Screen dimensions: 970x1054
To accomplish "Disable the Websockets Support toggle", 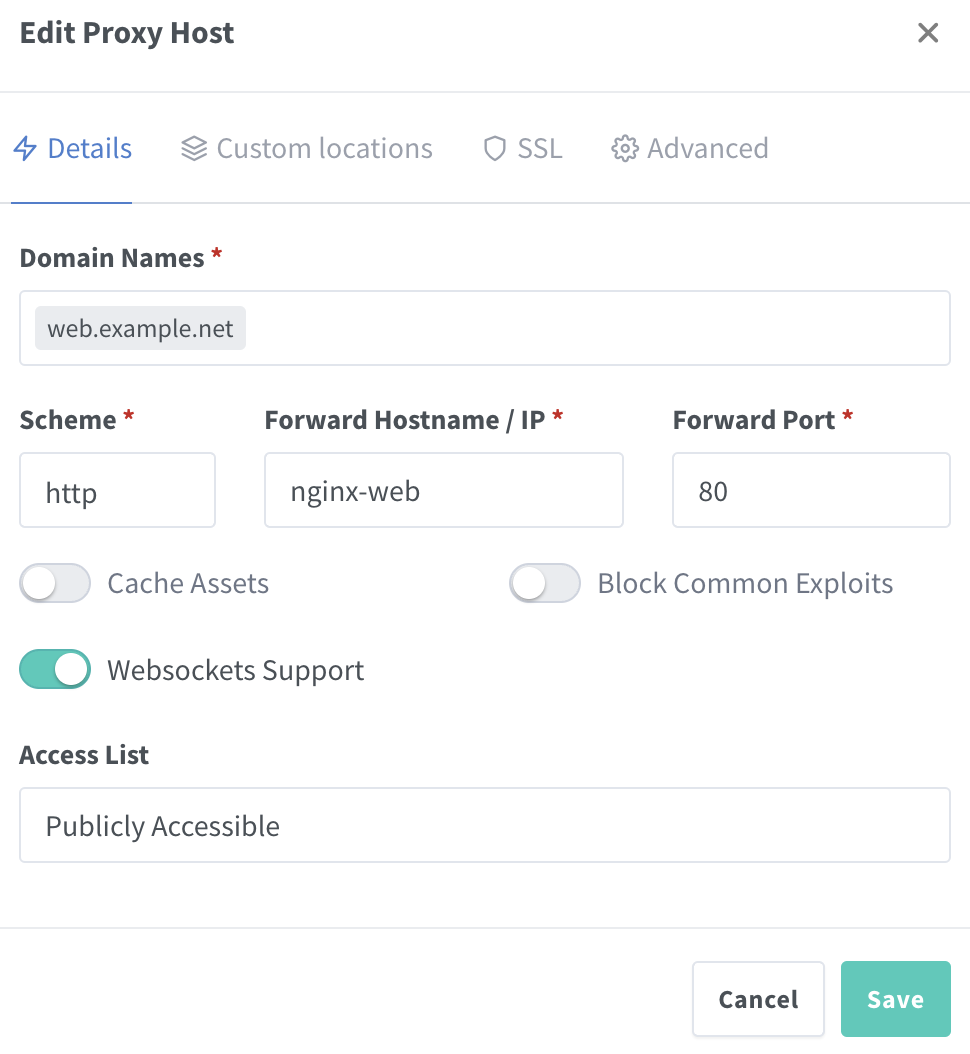I will click(55, 669).
